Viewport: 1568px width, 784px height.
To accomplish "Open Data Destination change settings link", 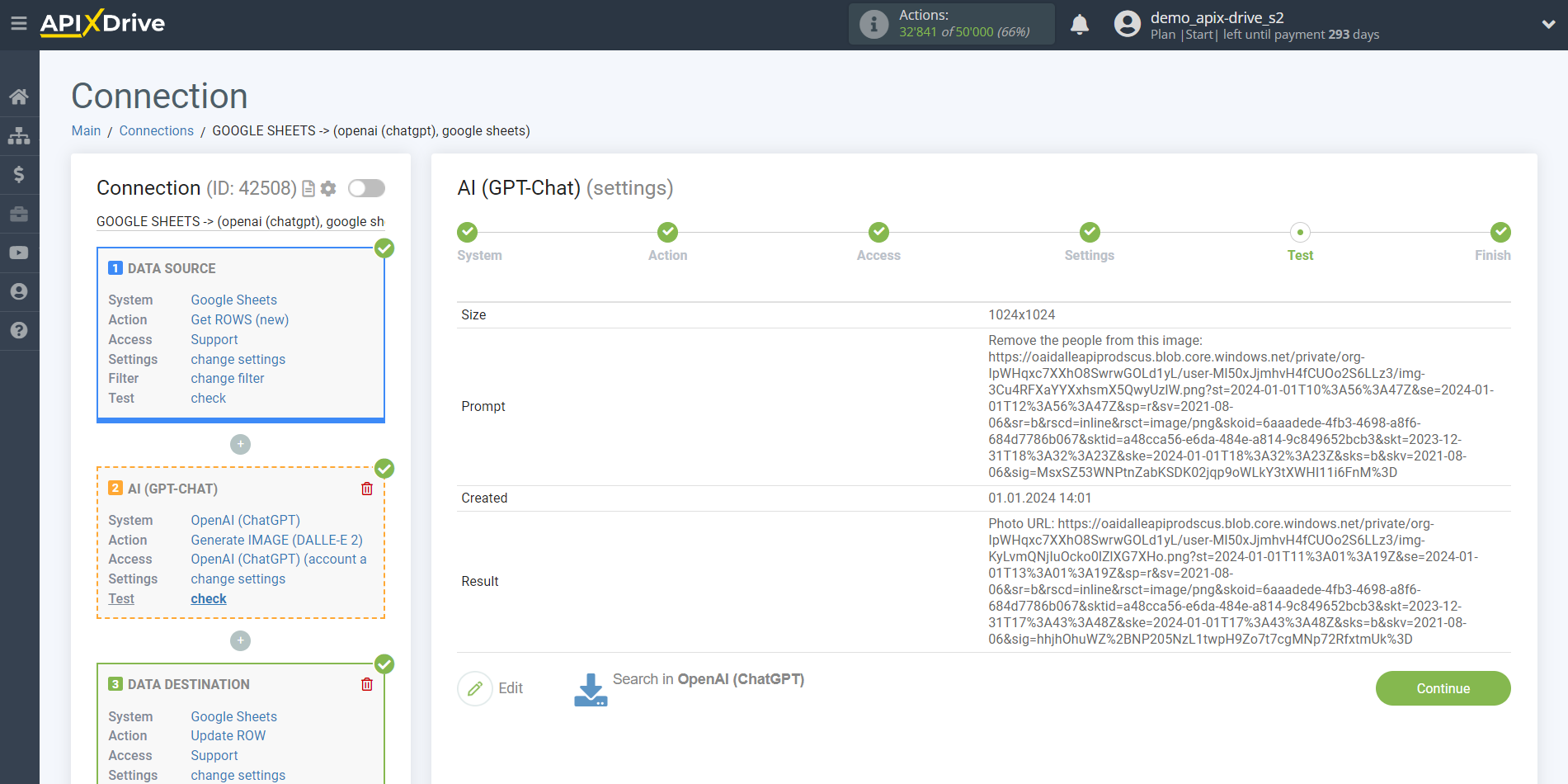I will click(238, 775).
